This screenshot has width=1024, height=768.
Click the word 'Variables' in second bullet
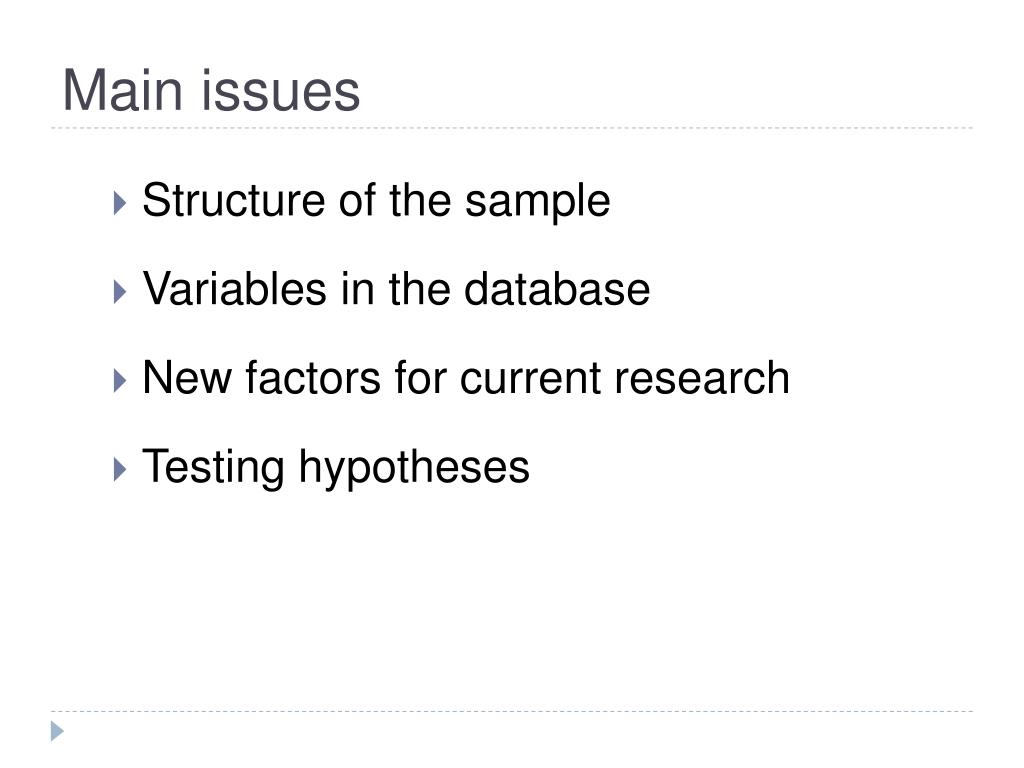coord(234,289)
